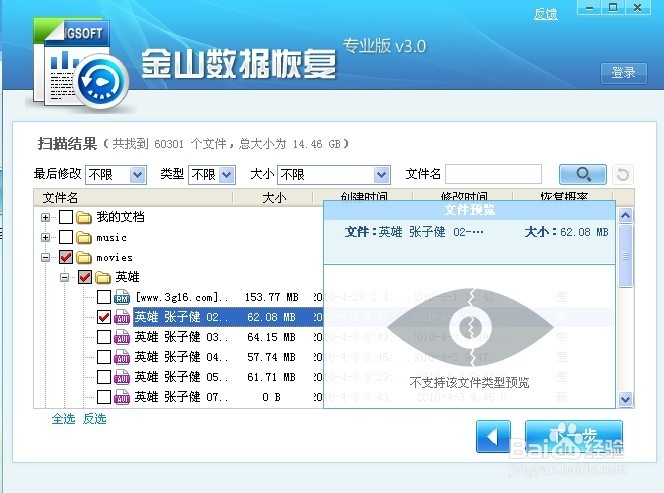Open the 最后修改 dropdown
Image resolution: width=664 pixels, height=493 pixels.
(x=116, y=174)
